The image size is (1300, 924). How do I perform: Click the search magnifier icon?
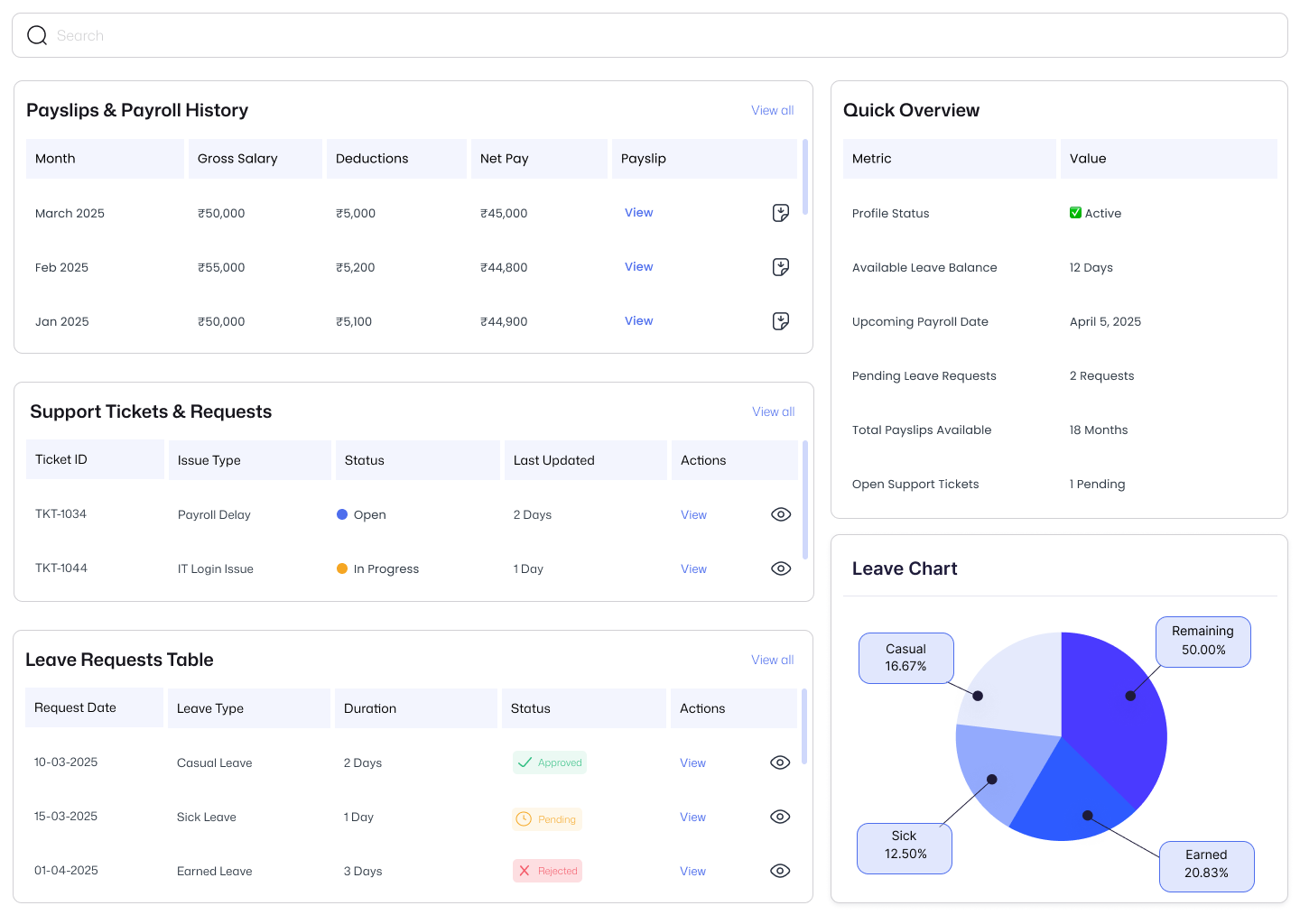(x=37, y=35)
